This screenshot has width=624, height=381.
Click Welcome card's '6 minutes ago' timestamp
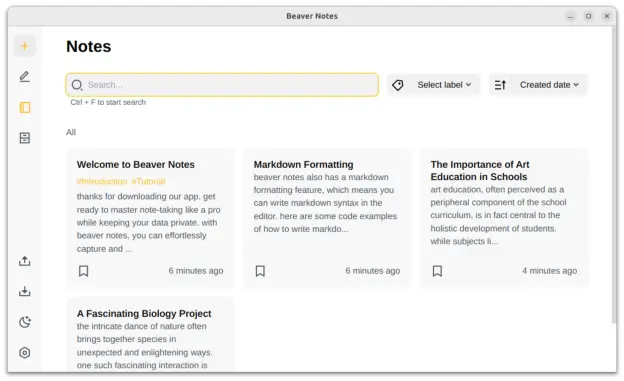(196, 271)
